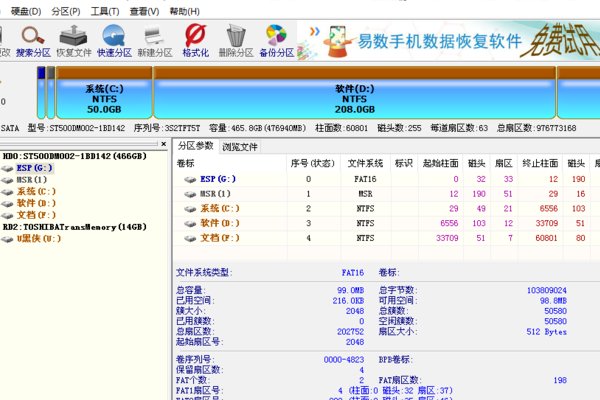Open the 帮助(H) menu
The image size is (600, 400).
pyautogui.click(x=184, y=11)
